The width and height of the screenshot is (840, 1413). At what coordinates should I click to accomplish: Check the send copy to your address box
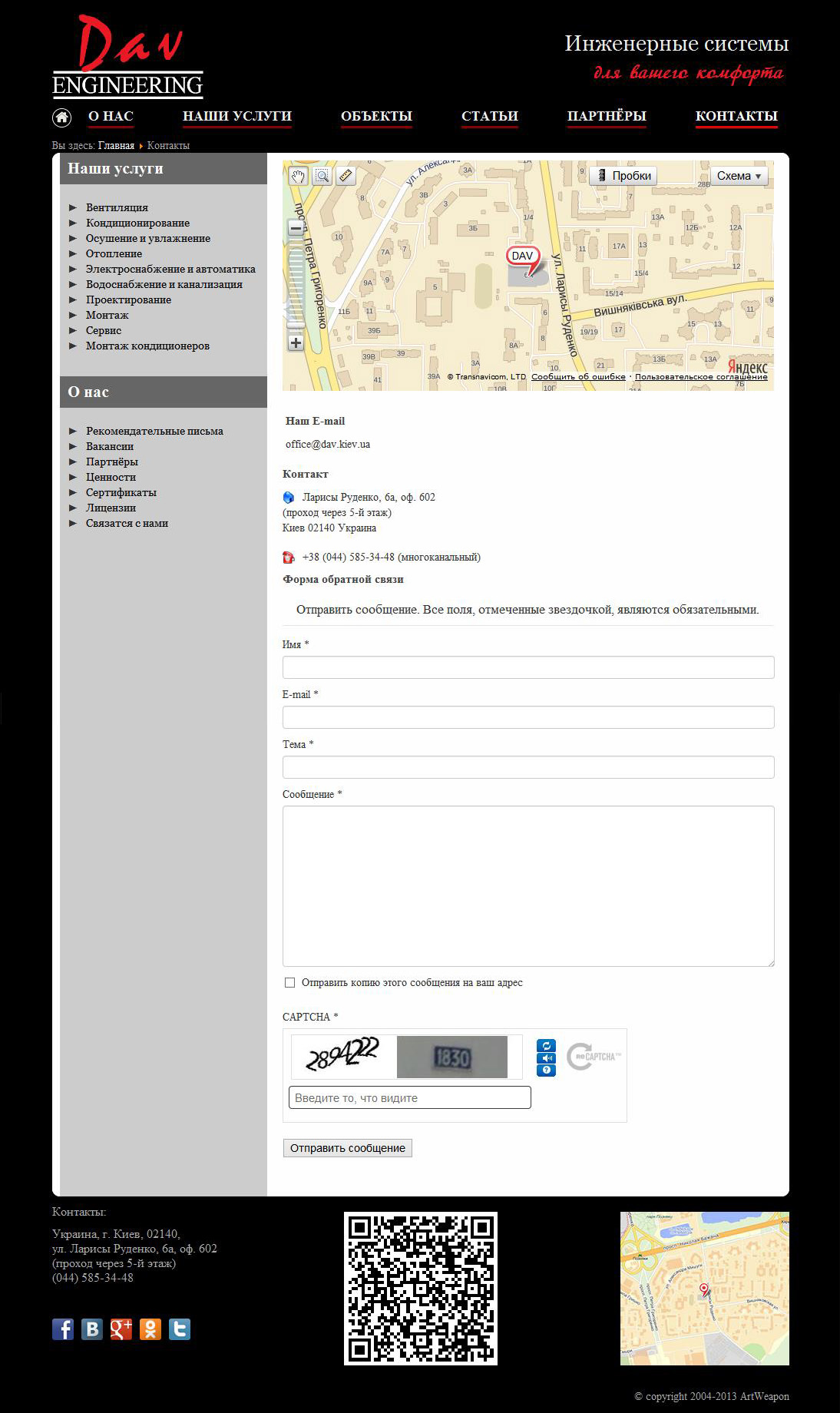(x=289, y=983)
